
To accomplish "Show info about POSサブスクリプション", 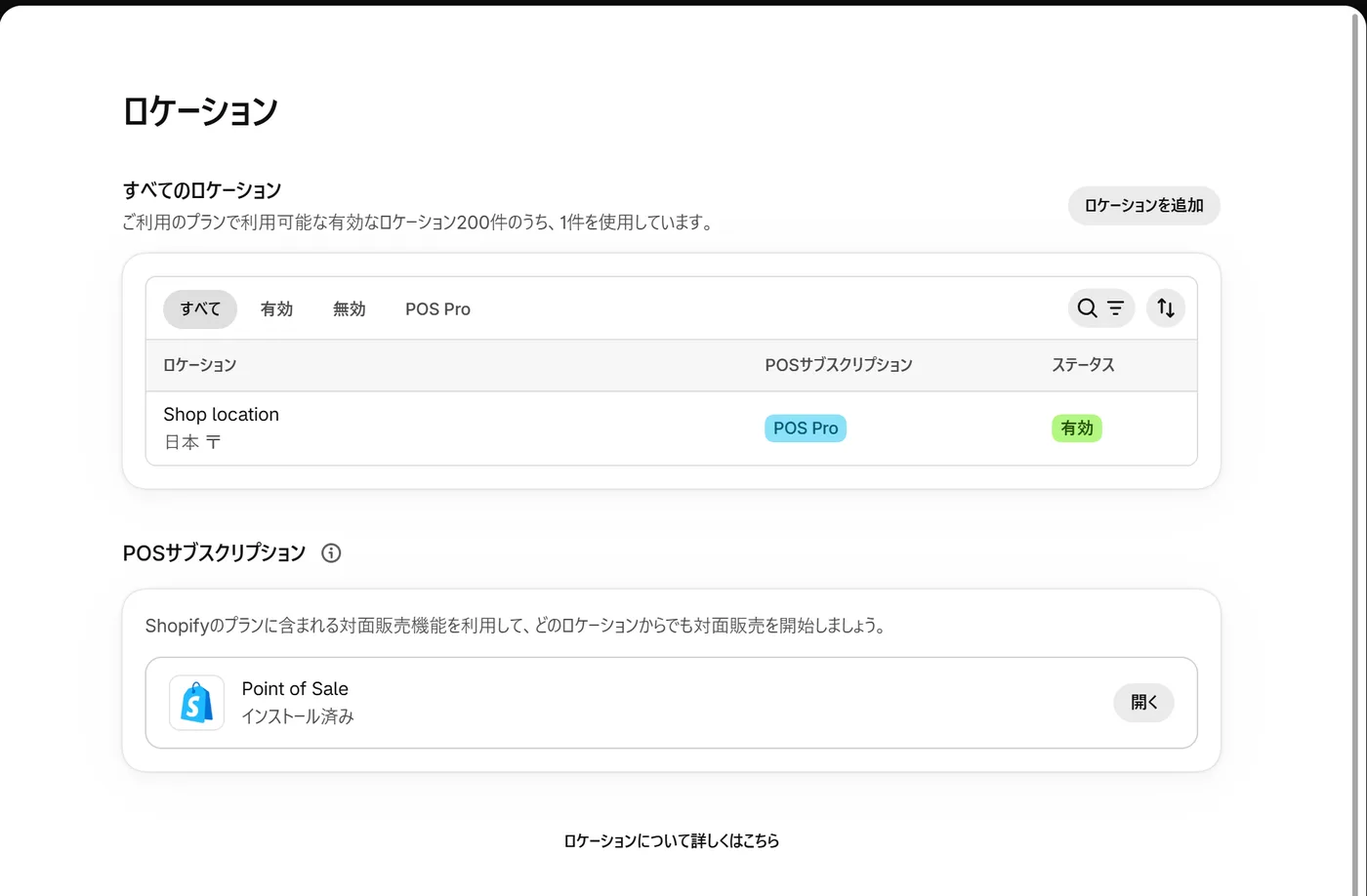I will click(331, 553).
